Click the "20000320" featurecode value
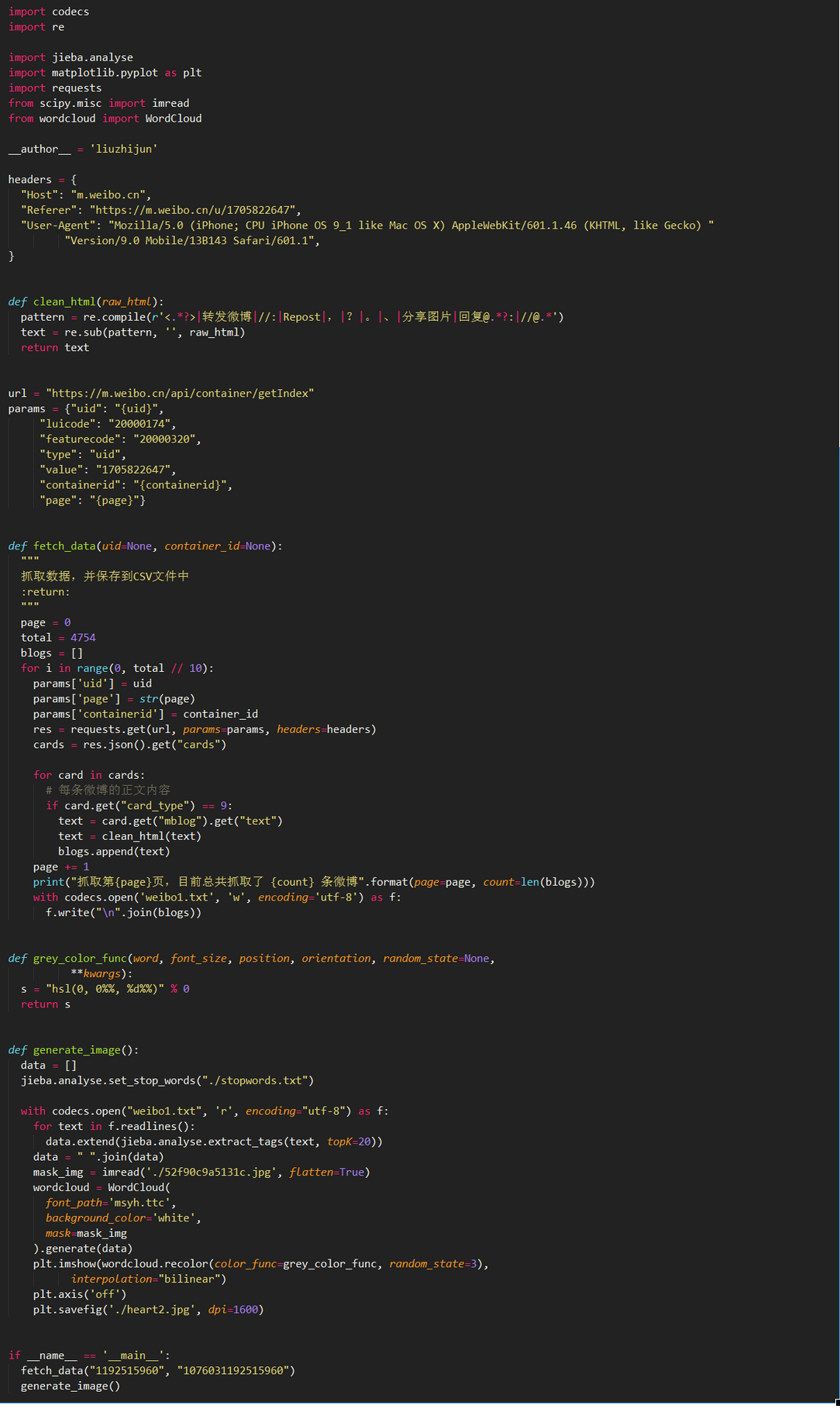 [164, 439]
